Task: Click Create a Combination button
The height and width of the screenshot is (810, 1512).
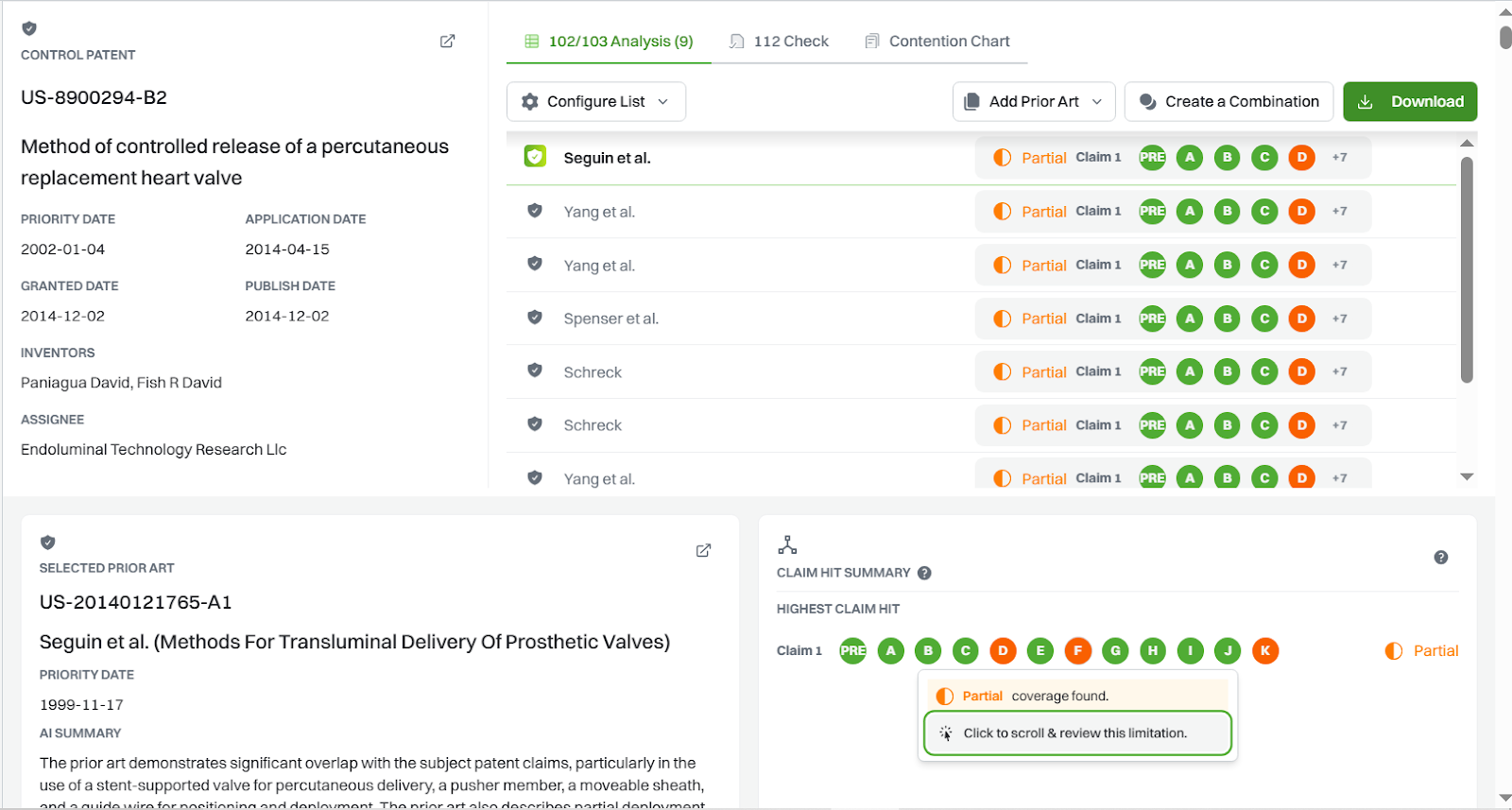Action: click(1228, 102)
